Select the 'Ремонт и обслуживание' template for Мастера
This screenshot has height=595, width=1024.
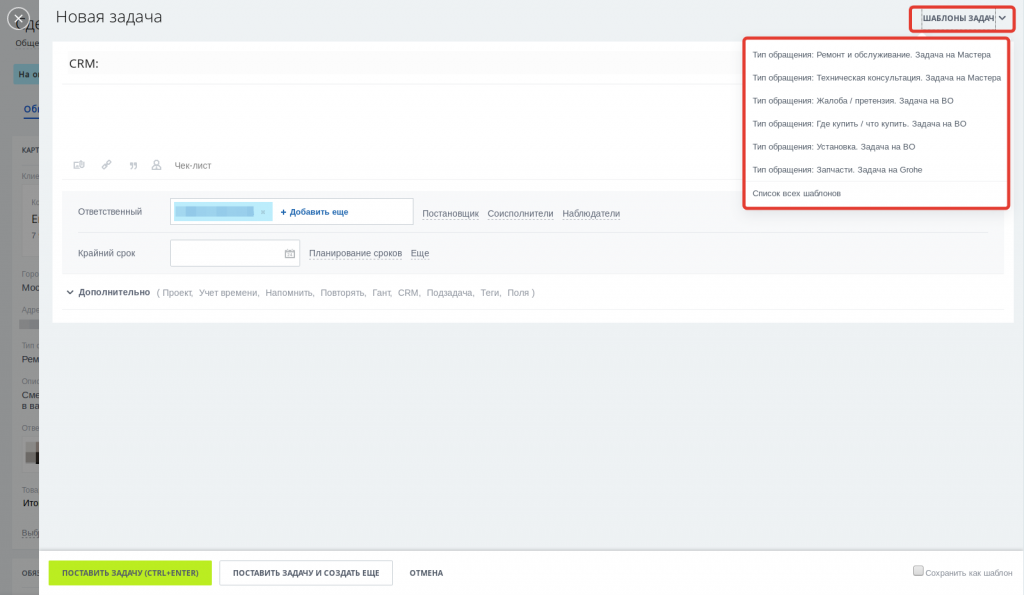click(871, 55)
